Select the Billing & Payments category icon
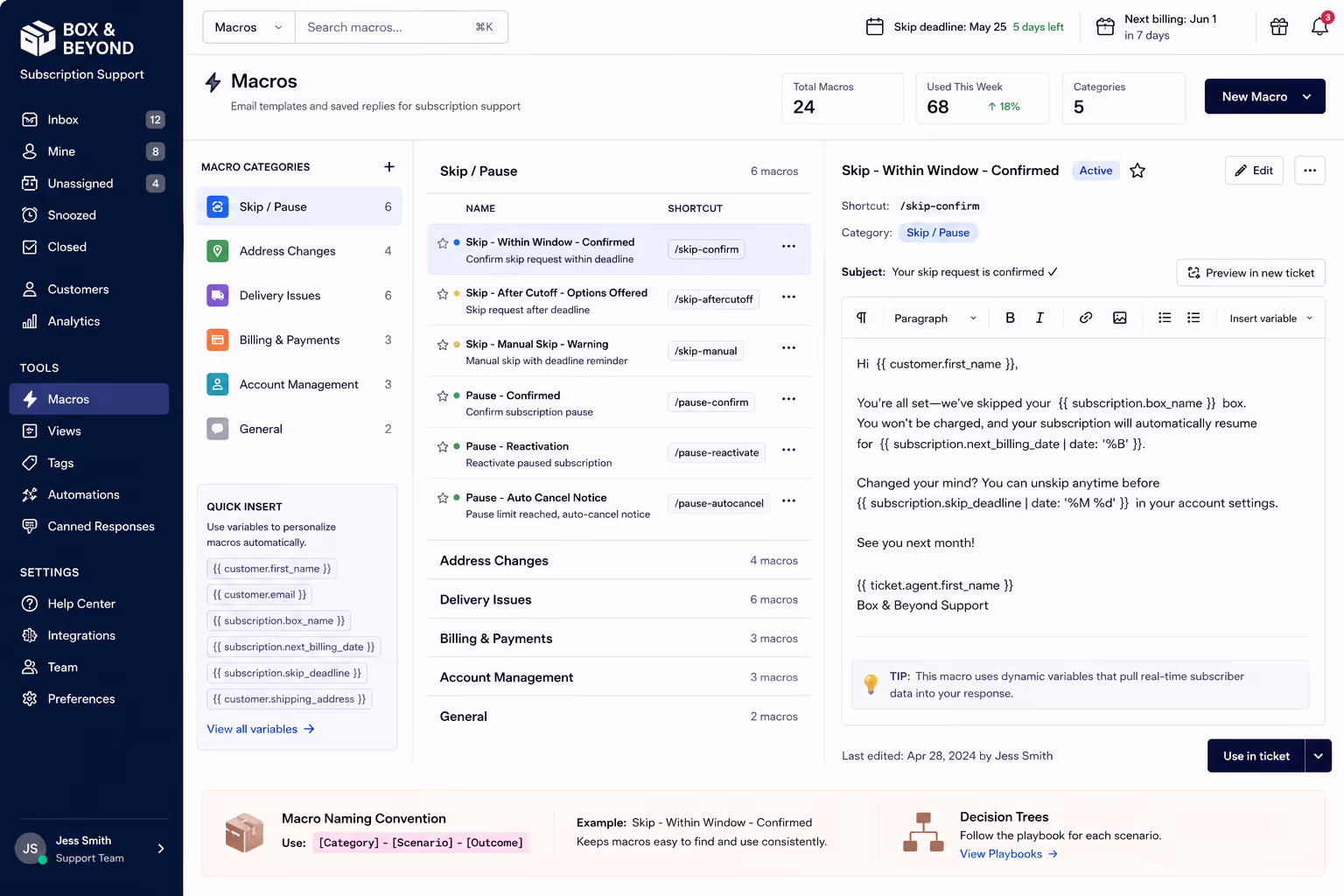Screen dimensions: 1344x896 tap(218, 339)
